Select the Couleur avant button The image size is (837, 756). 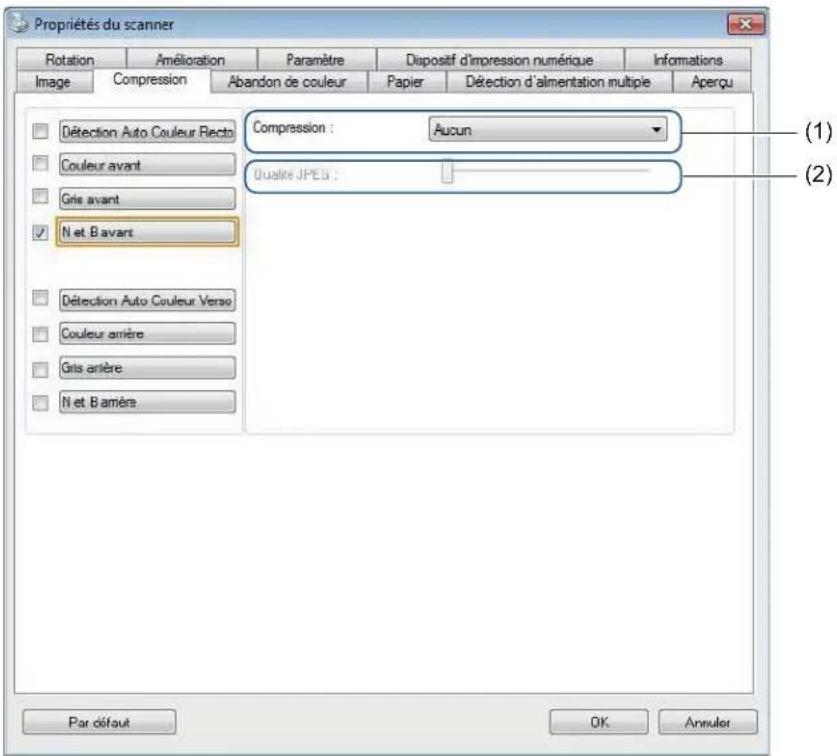[x=147, y=164]
